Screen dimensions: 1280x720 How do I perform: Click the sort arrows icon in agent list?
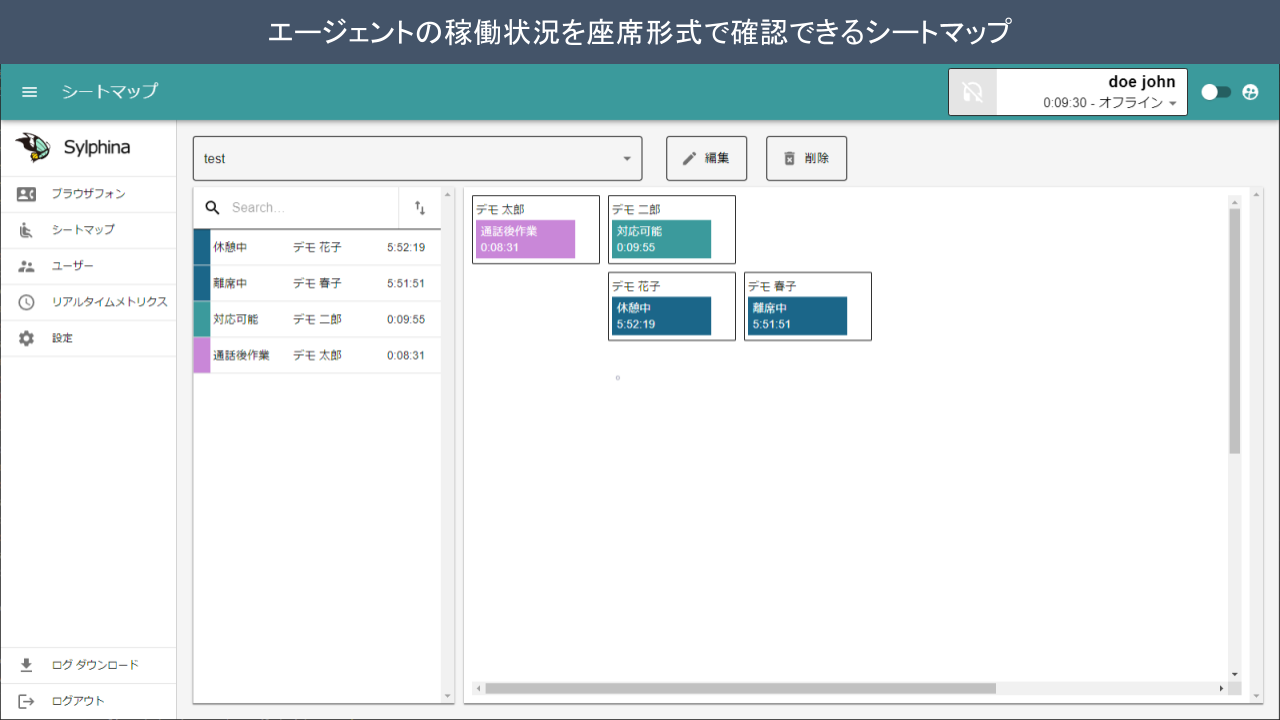tap(420, 208)
